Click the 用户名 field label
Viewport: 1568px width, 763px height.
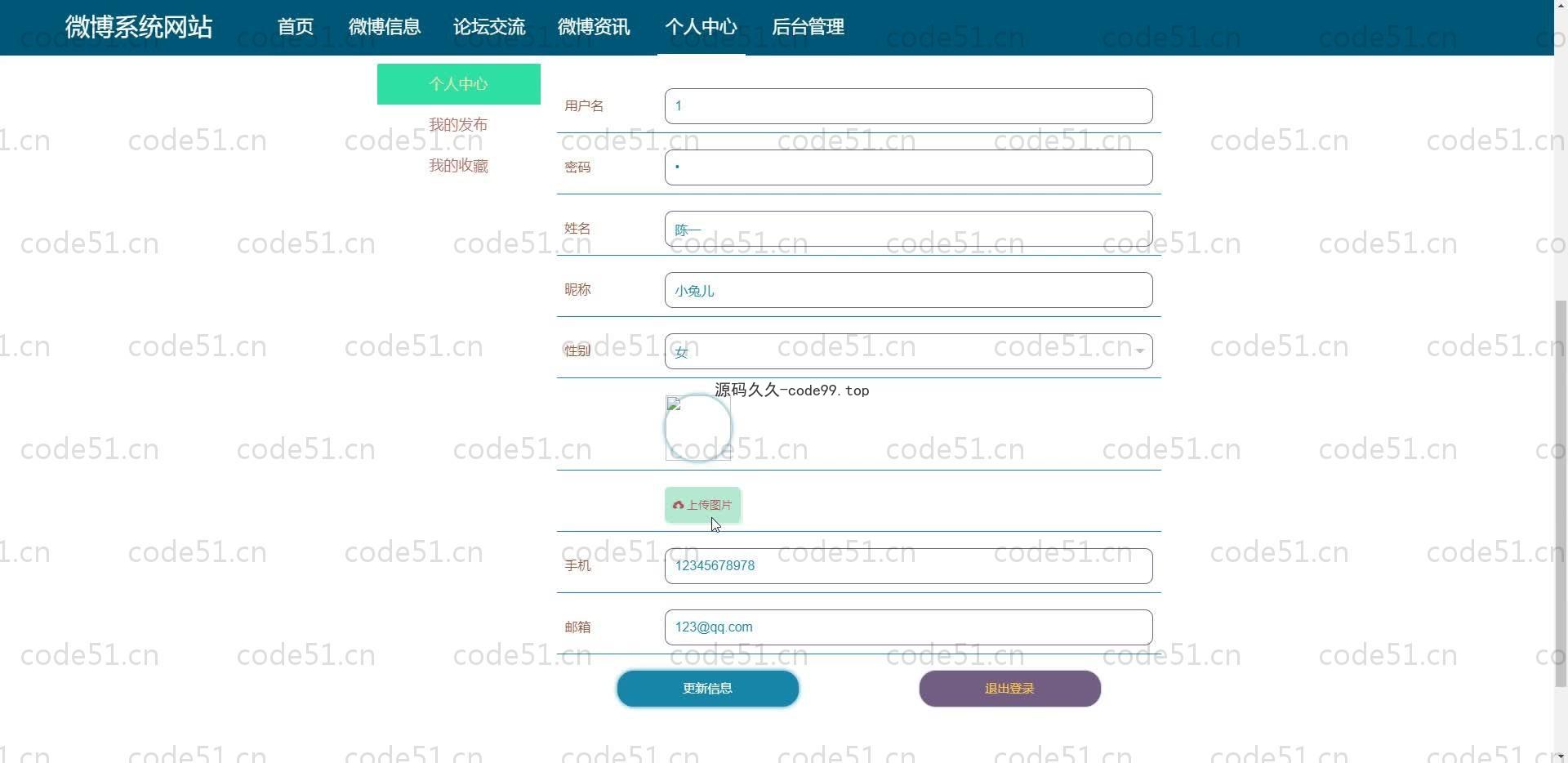(584, 106)
